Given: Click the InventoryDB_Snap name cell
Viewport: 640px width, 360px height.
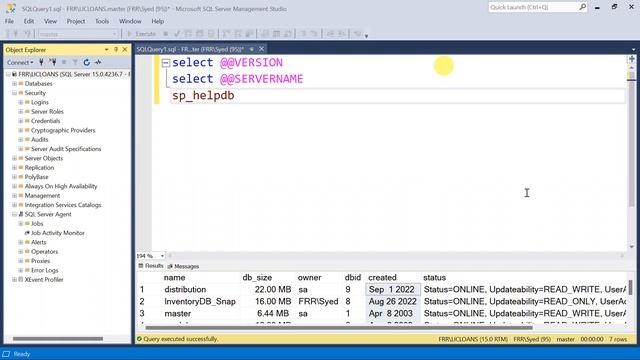Looking at the screenshot, I should click(x=200, y=302).
